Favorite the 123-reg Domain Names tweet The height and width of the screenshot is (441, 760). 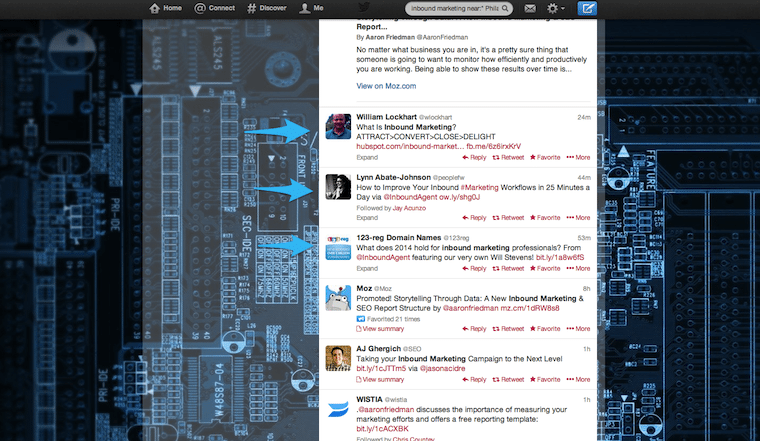coord(545,269)
